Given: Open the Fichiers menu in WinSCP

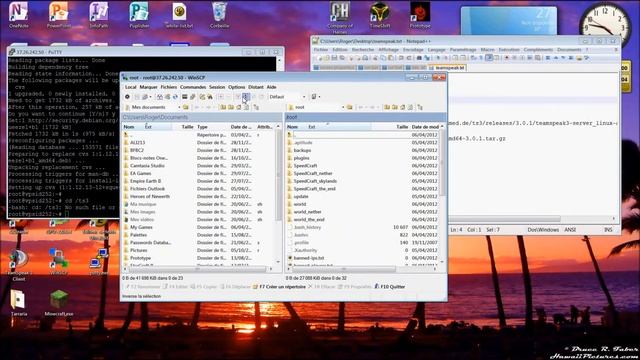Looking at the screenshot, I should pos(169,87).
